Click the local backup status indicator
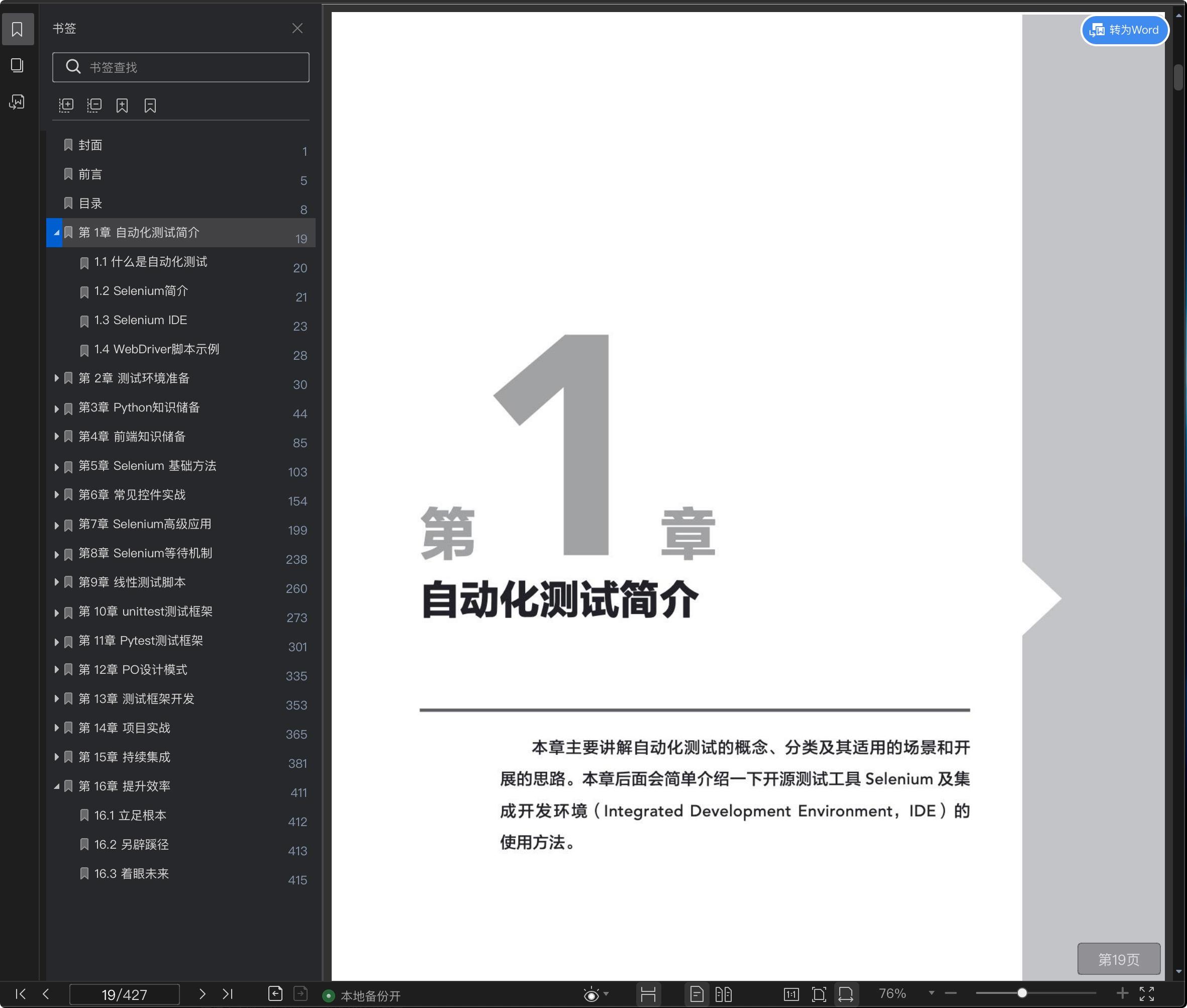Screen dimensions: 1187x1008 tap(362, 995)
